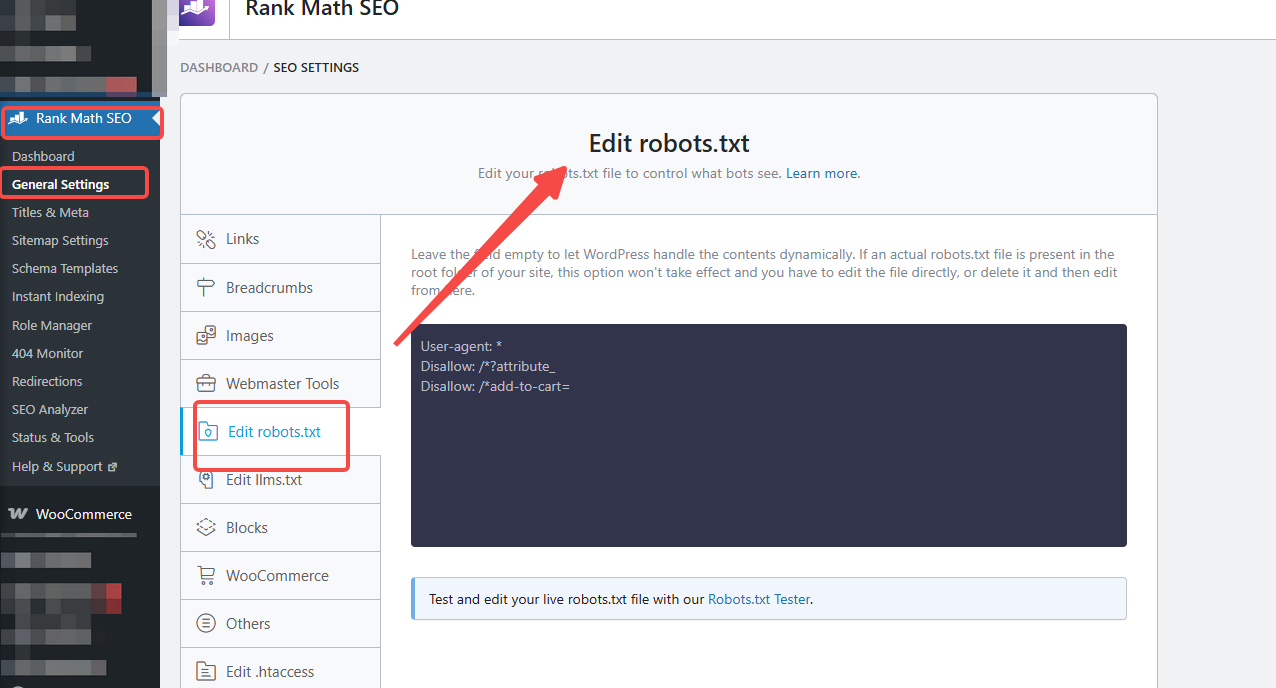Open the Rank Math SEO sidebar menu
The width and height of the screenshot is (1276, 688).
(81, 118)
